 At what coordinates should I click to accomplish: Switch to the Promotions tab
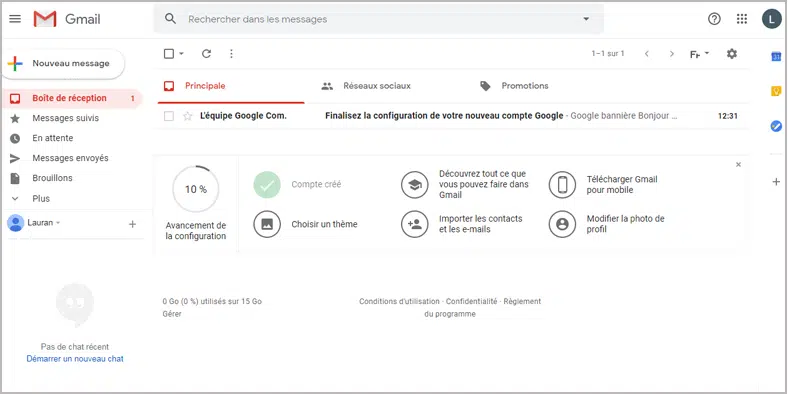525,86
